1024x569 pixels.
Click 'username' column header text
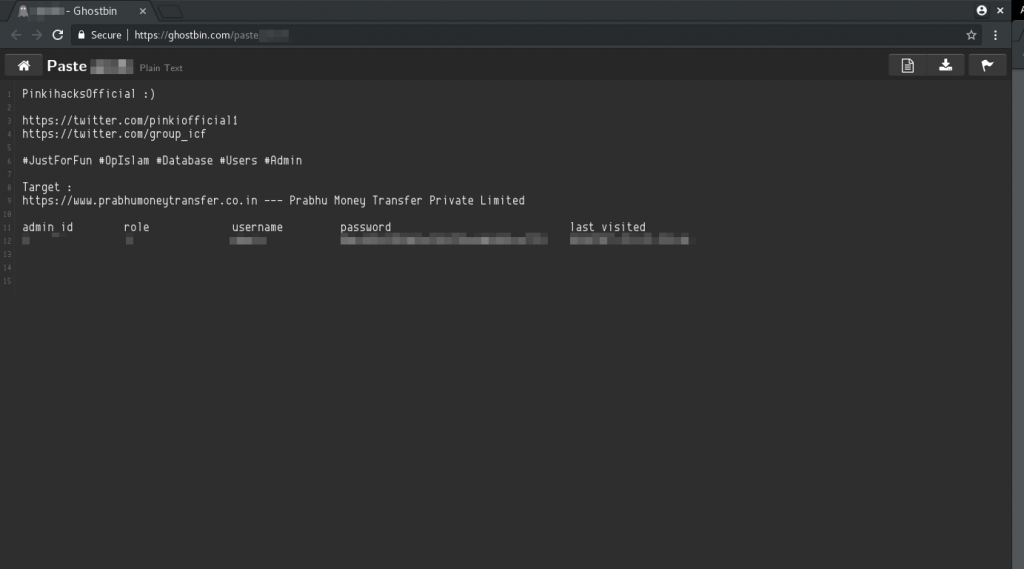257,227
